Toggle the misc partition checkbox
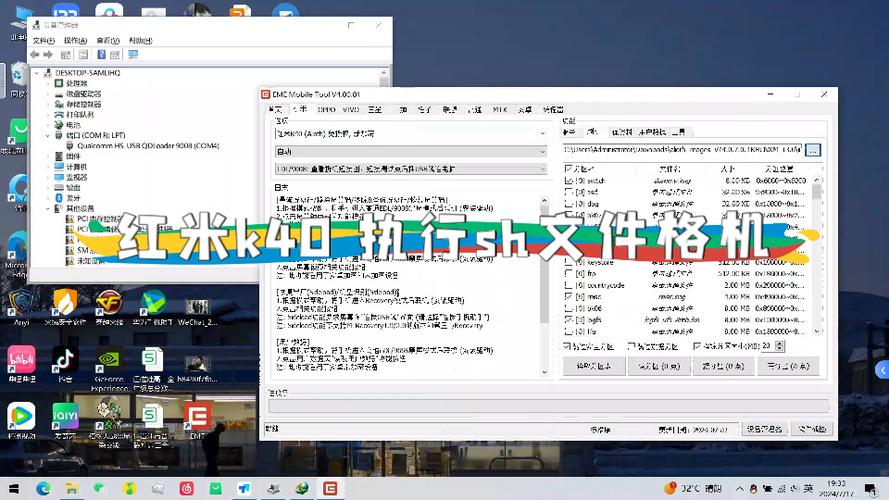The width and height of the screenshot is (889, 500). [x=569, y=296]
